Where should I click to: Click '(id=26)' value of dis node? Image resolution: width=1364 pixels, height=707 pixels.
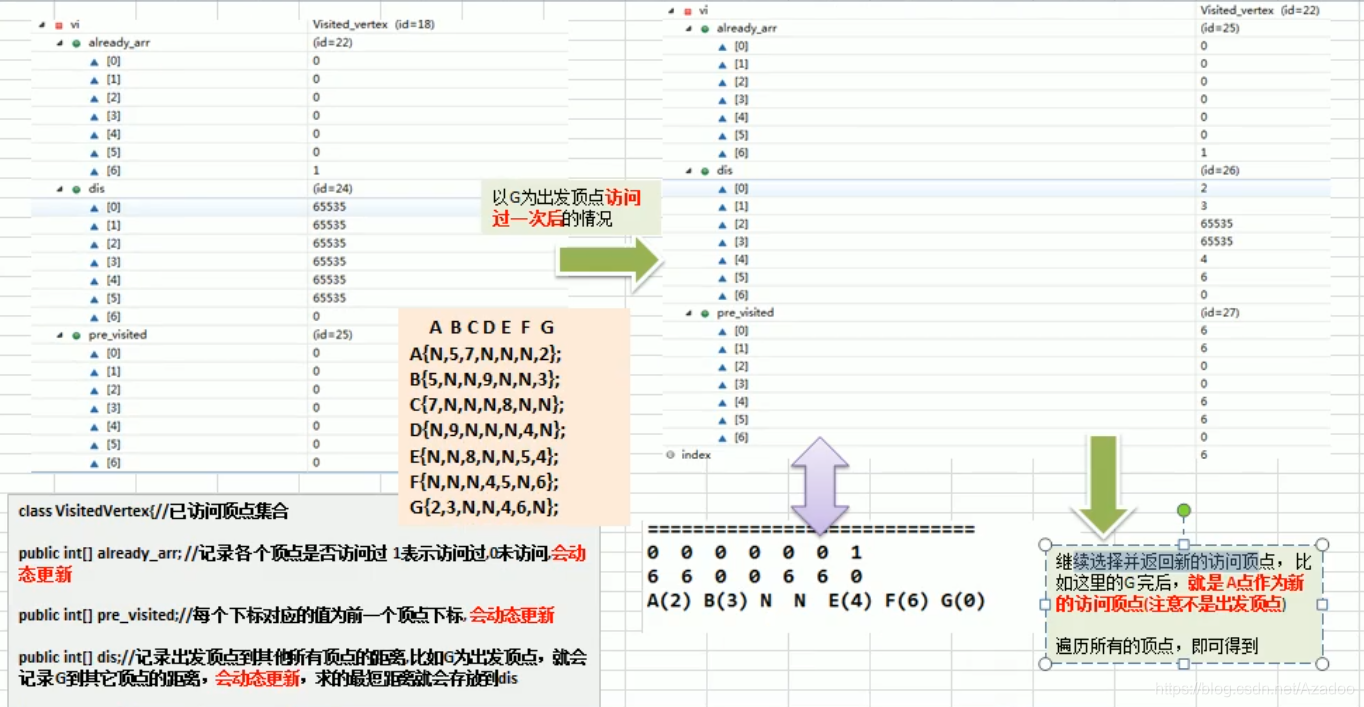coord(1220,171)
